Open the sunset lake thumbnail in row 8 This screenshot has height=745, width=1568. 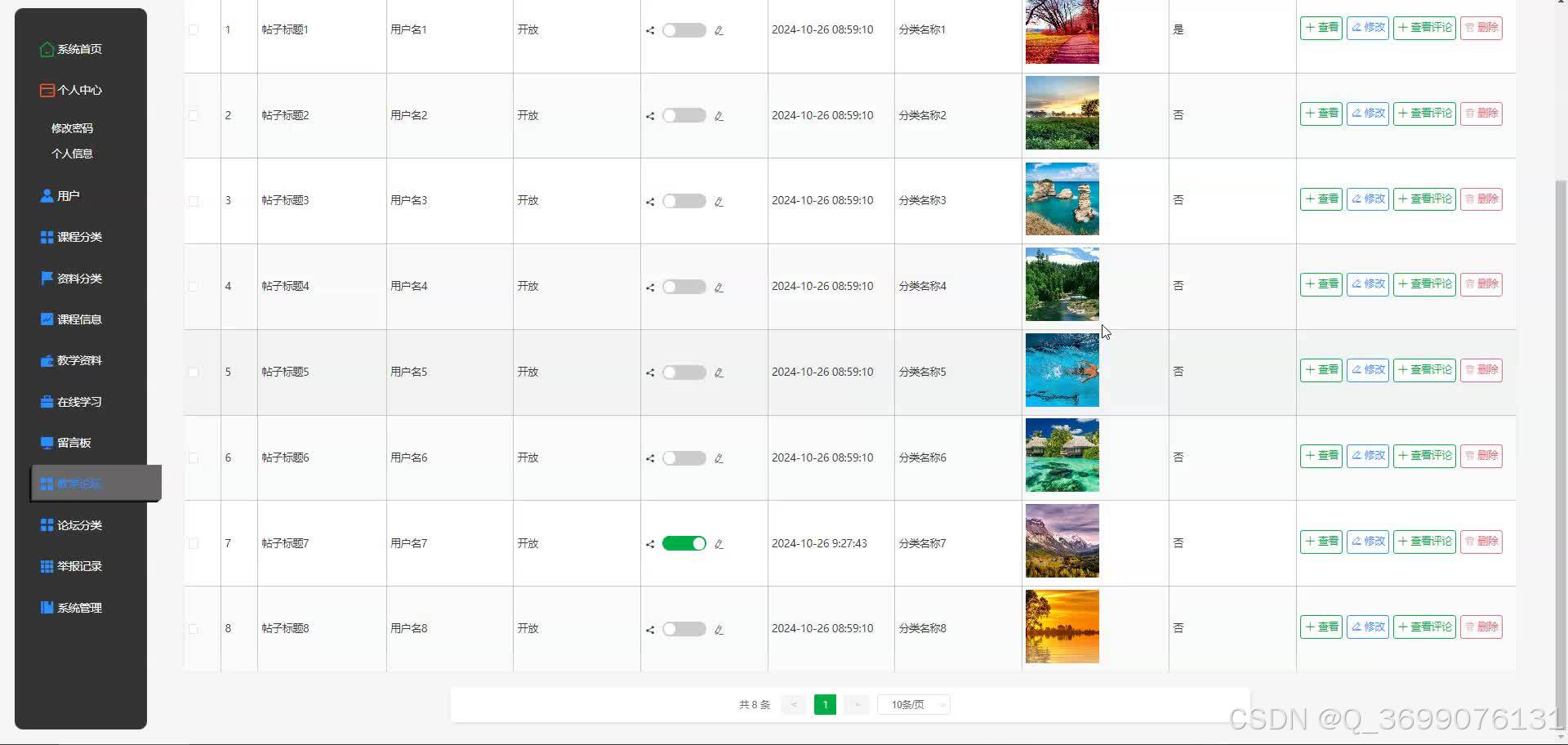[x=1062, y=627]
